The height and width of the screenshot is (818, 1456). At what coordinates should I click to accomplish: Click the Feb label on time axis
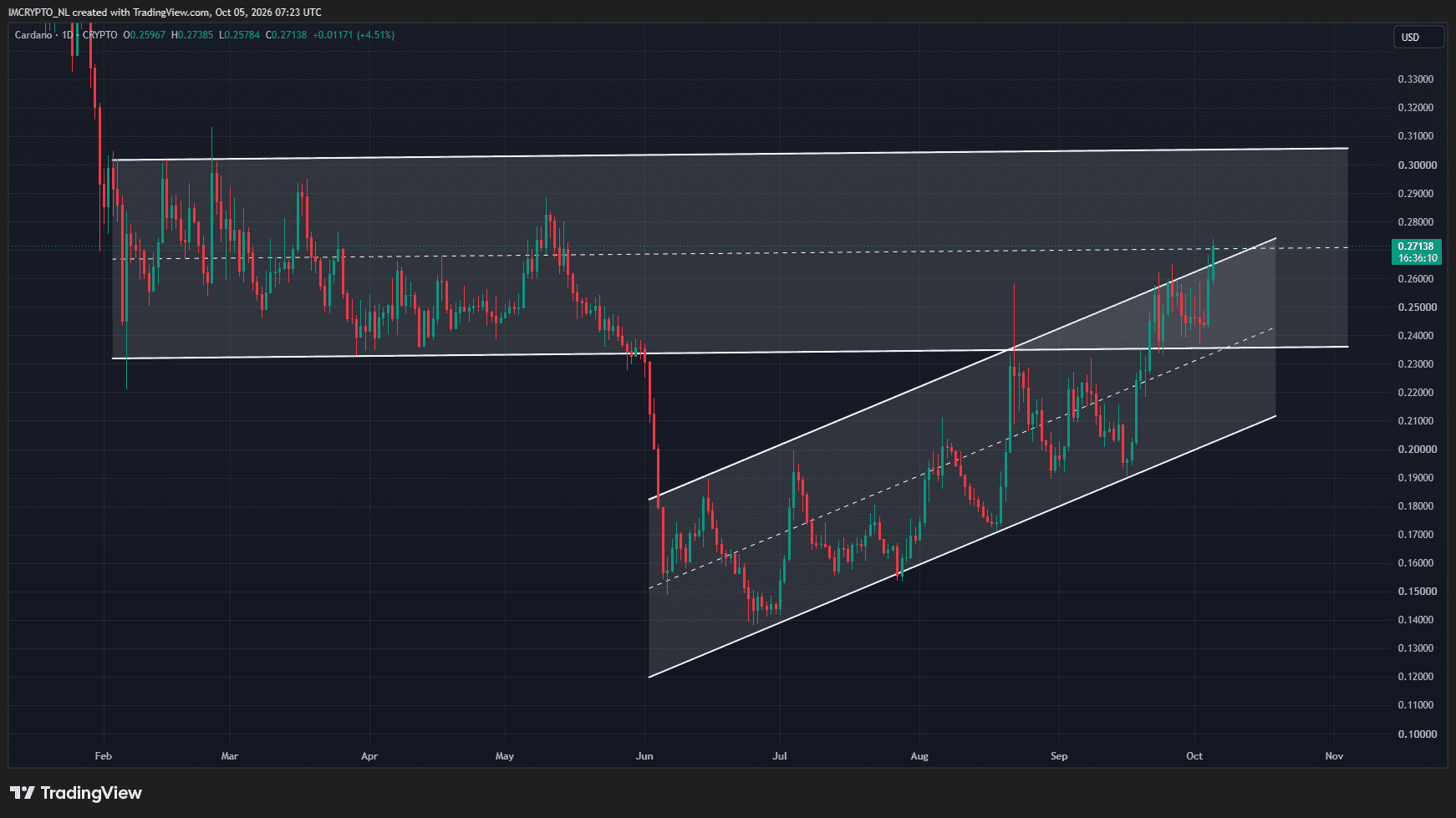click(103, 756)
